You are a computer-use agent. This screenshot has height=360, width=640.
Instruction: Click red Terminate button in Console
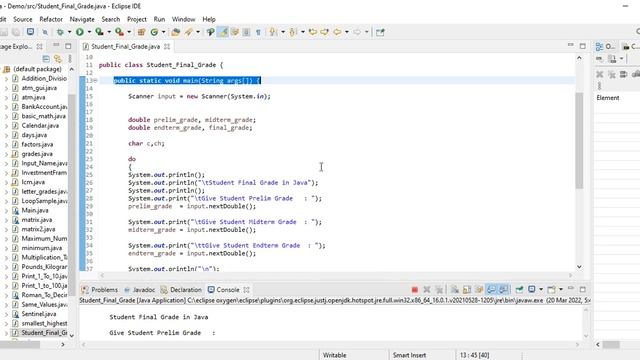[415, 289]
